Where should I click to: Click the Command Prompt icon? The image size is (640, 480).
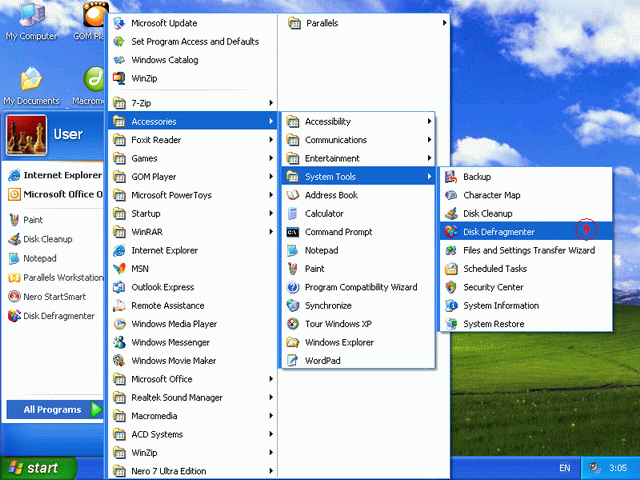click(x=292, y=232)
